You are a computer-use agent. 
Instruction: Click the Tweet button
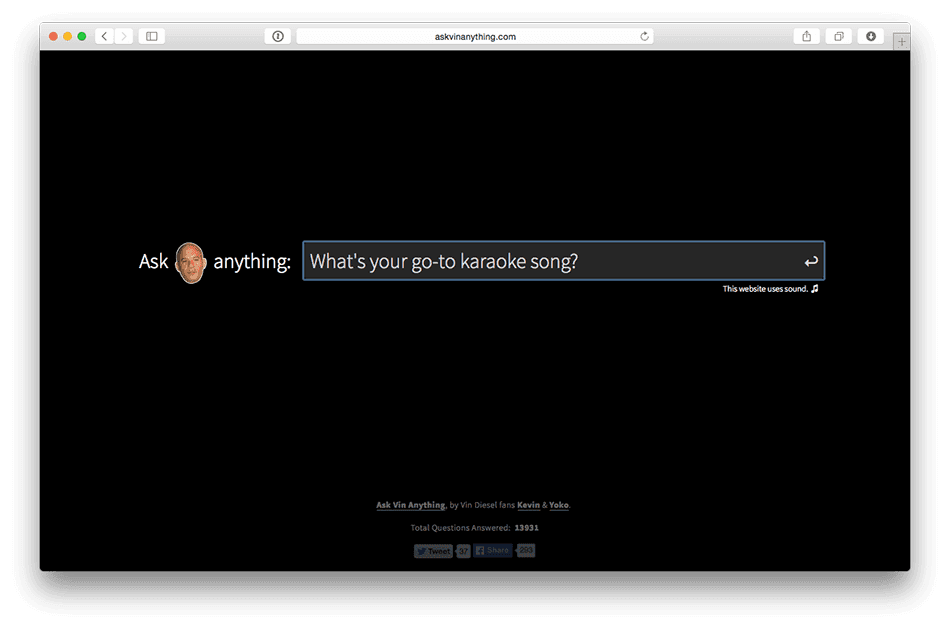(x=434, y=550)
